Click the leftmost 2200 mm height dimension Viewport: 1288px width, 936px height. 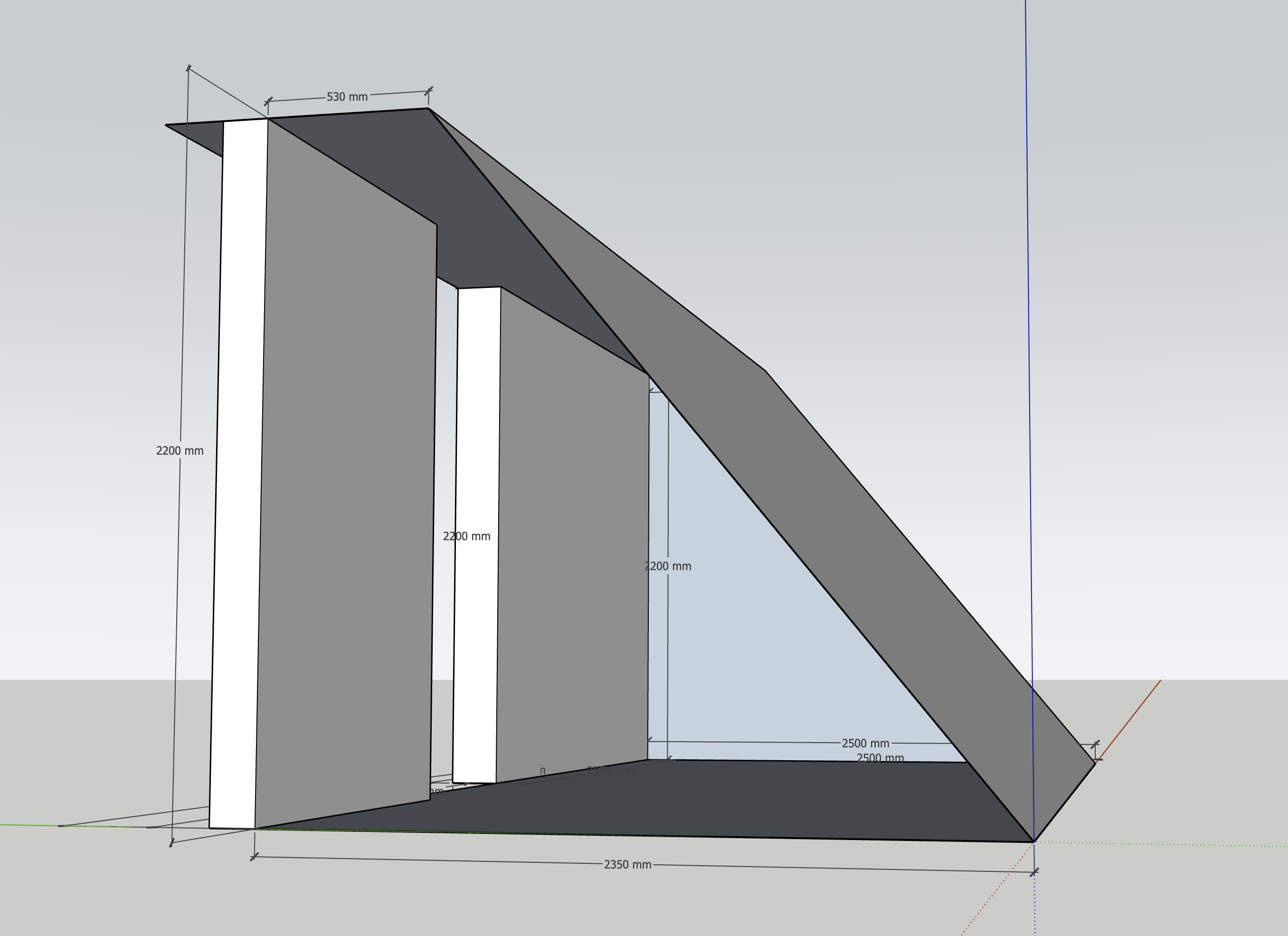coord(180,451)
